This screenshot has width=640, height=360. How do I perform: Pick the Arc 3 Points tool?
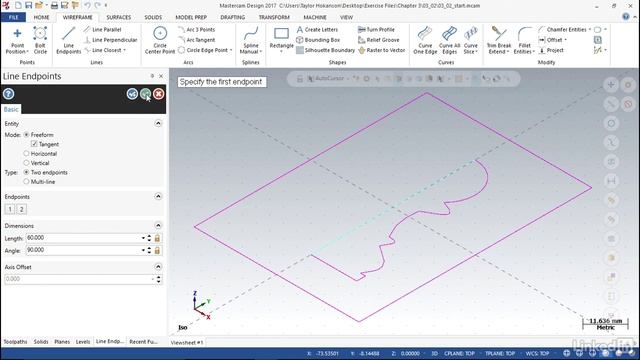197,29
